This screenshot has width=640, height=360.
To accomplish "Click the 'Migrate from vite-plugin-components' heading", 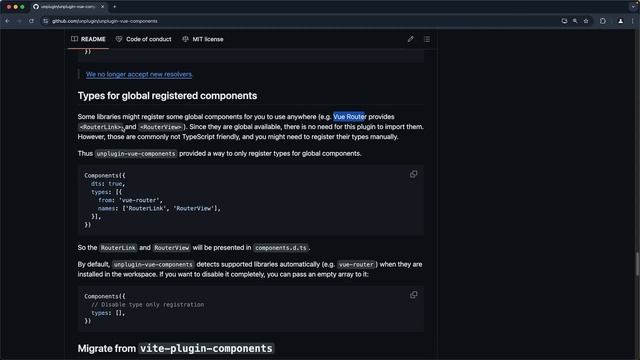I will pos(176,348).
